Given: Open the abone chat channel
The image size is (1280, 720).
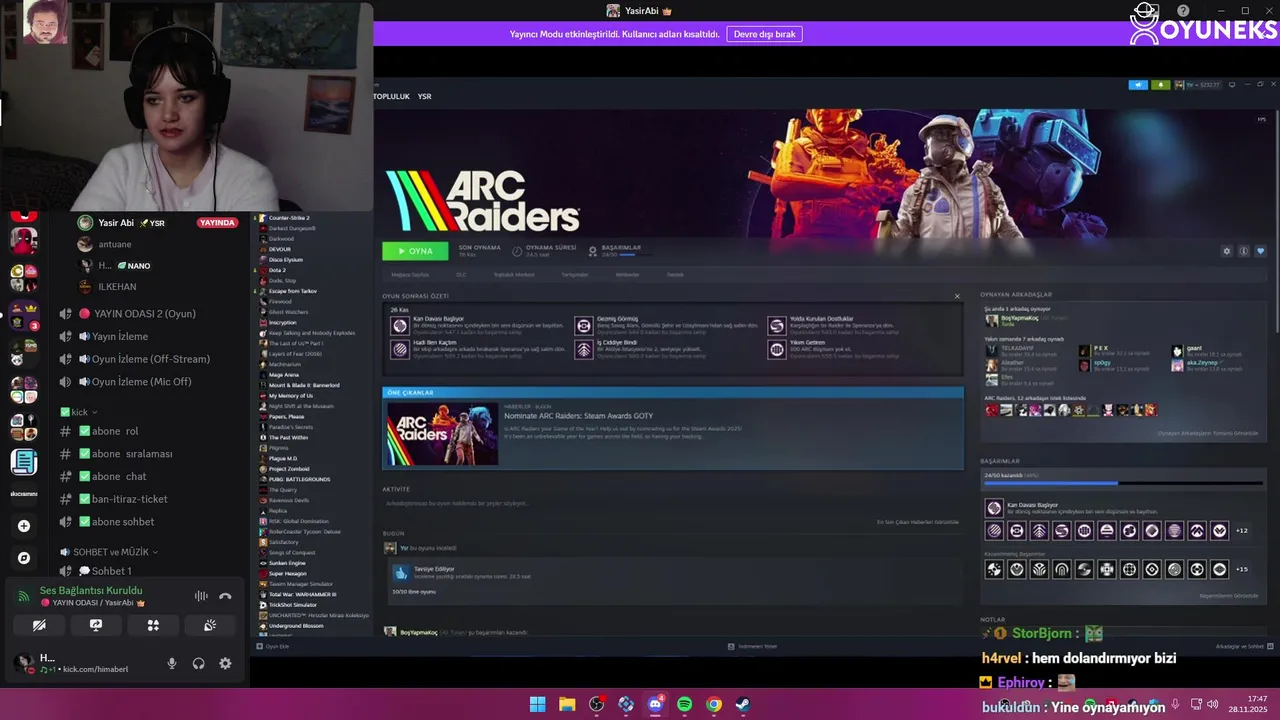Looking at the screenshot, I should [103, 476].
